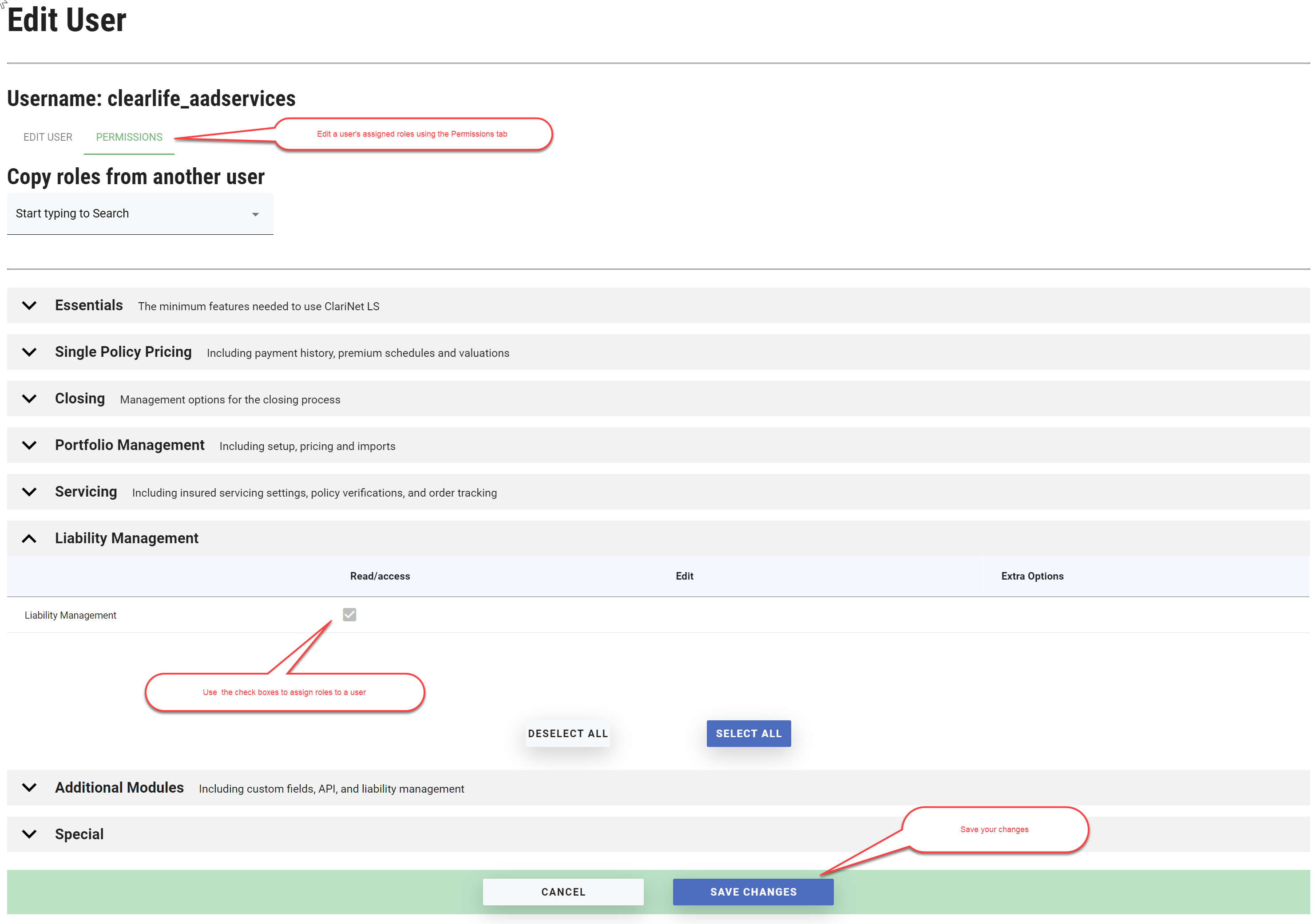Collapse the Liability Management section chevron

[29, 538]
